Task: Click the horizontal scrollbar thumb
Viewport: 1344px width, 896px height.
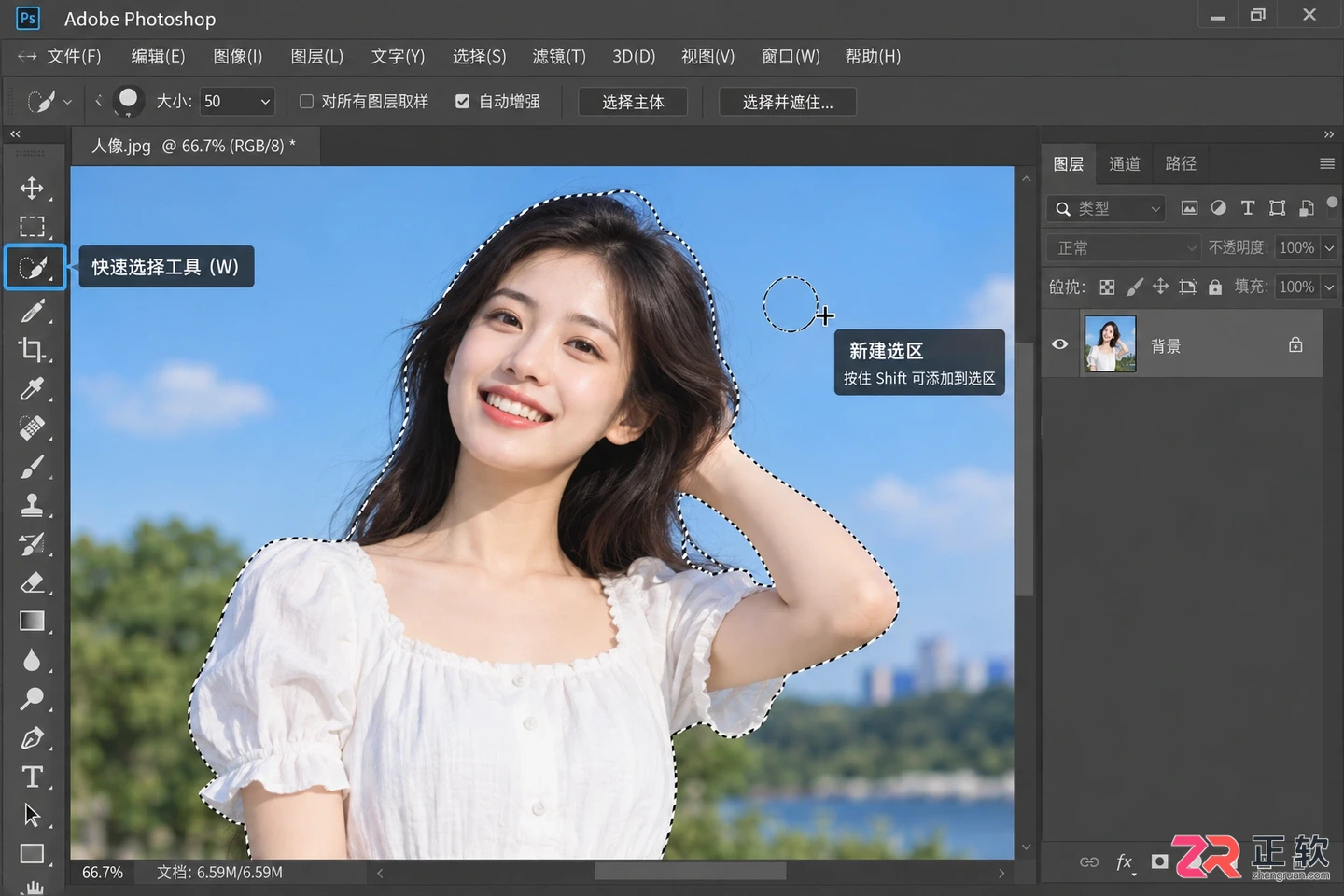Action: pyautogui.click(x=690, y=872)
